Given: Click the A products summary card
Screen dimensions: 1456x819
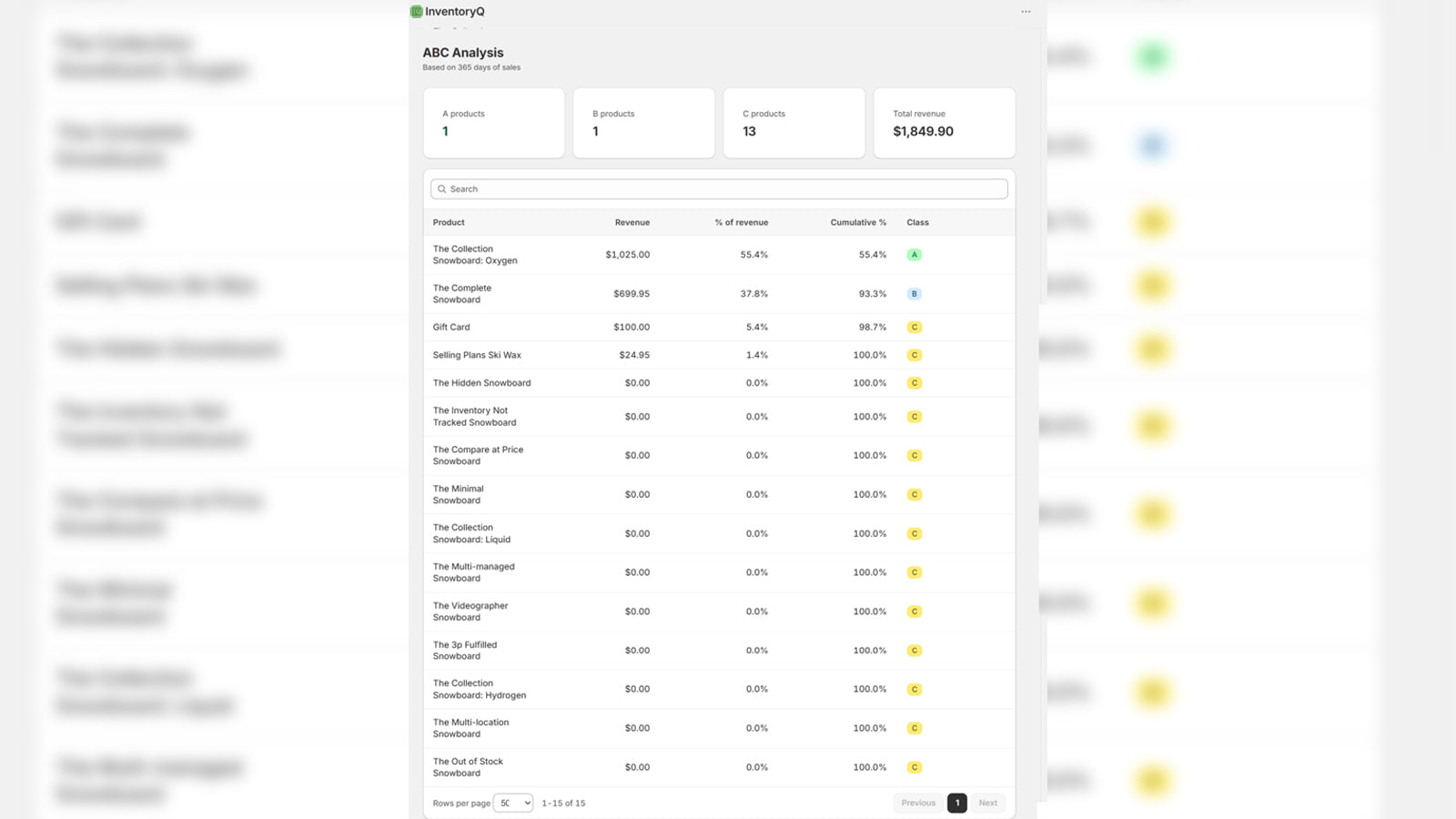Looking at the screenshot, I should pyautogui.click(x=494, y=123).
